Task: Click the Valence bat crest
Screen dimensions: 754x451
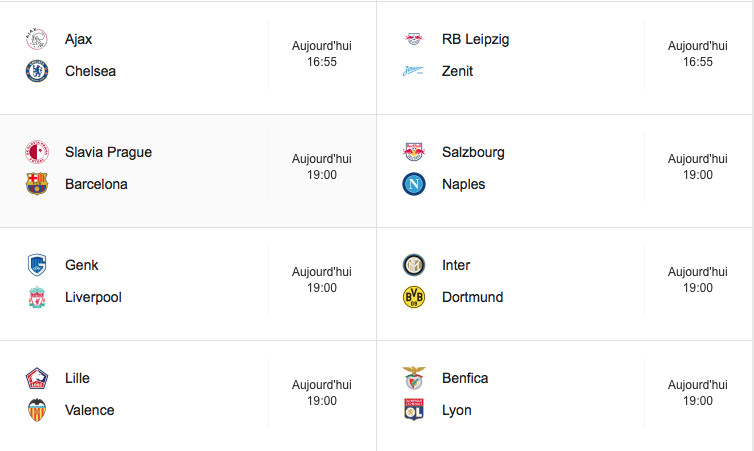Action: point(36,410)
